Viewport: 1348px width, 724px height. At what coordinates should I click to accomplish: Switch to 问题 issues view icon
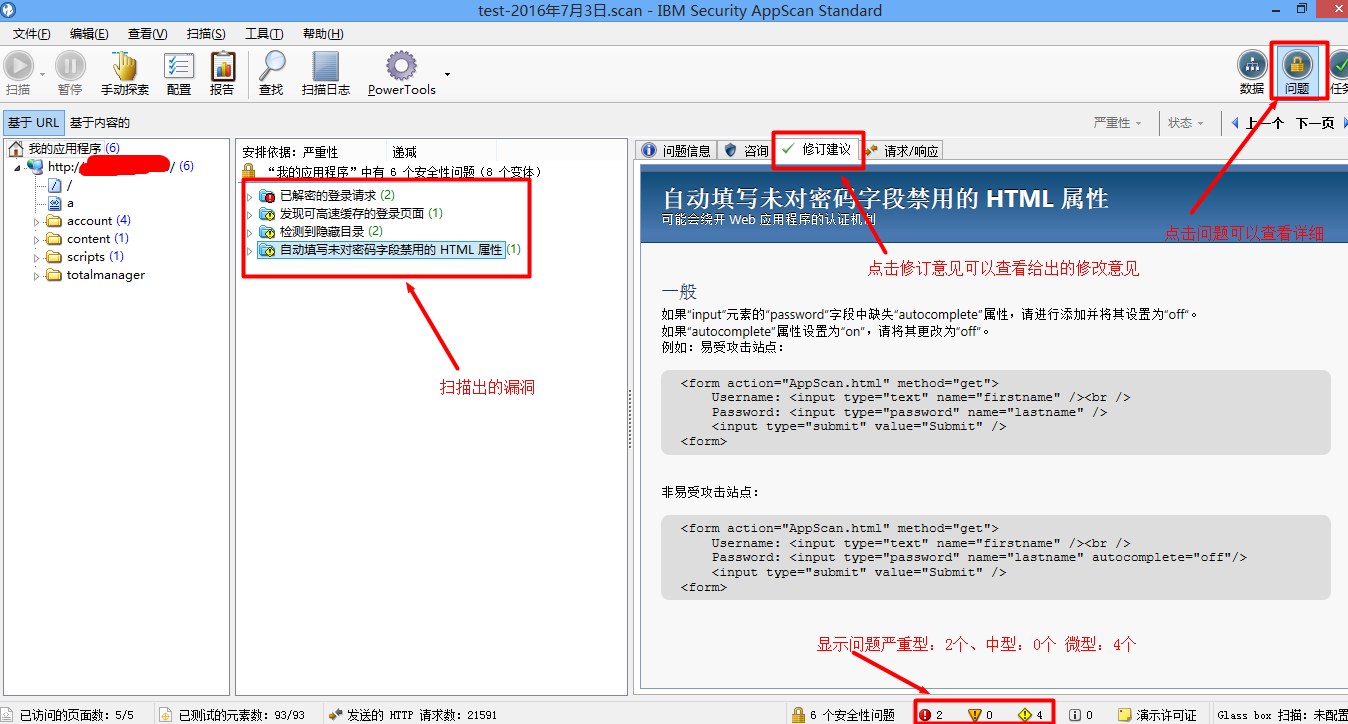[1297, 65]
